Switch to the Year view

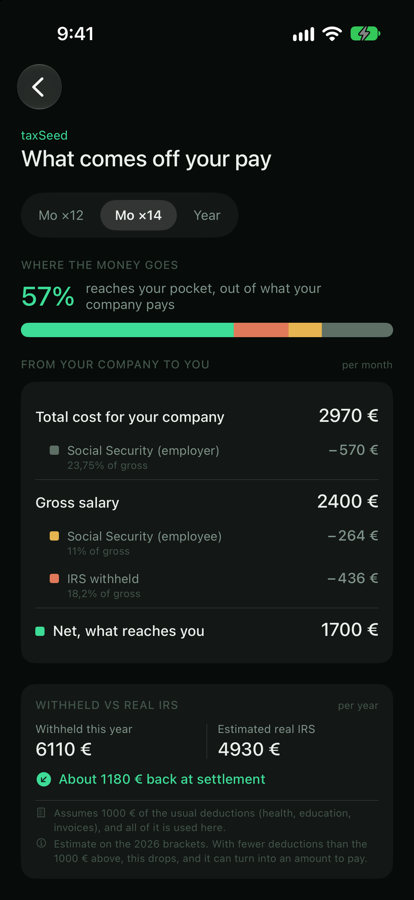click(207, 215)
